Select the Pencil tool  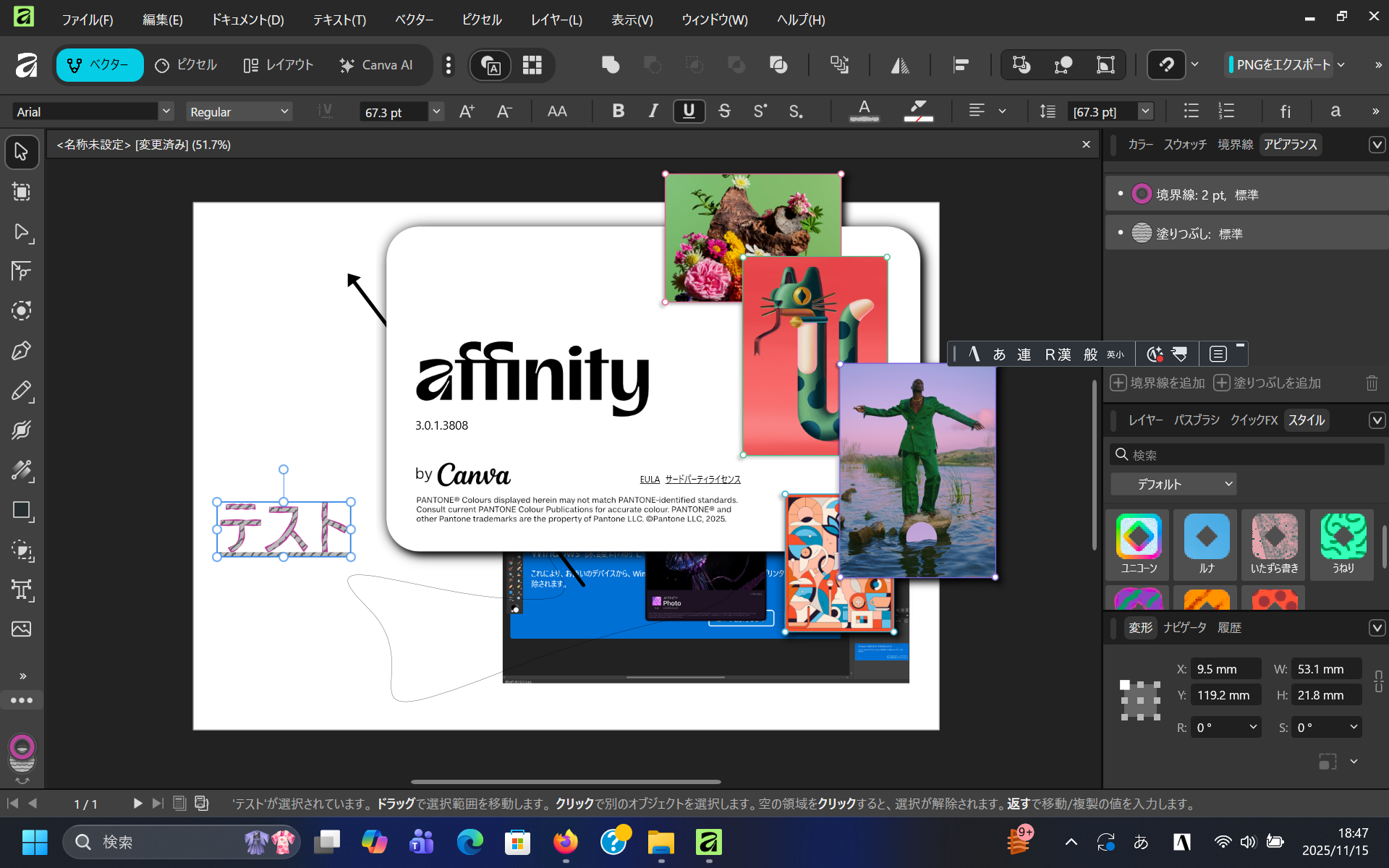click(x=22, y=391)
